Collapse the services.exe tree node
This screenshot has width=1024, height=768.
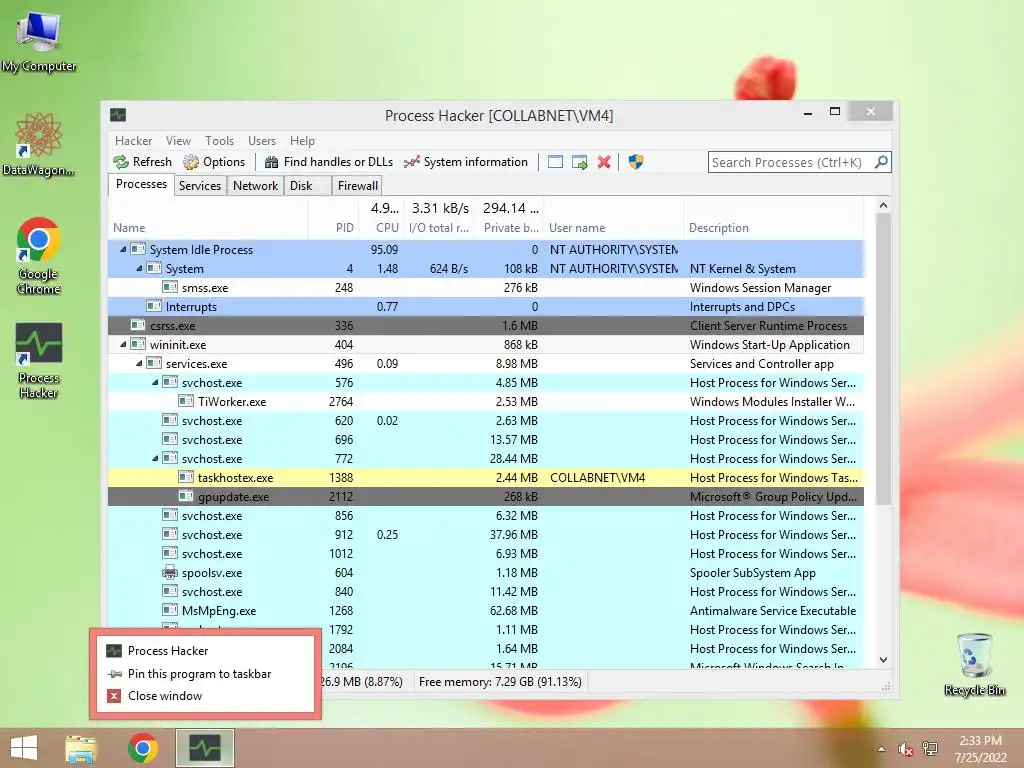click(x=139, y=363)
